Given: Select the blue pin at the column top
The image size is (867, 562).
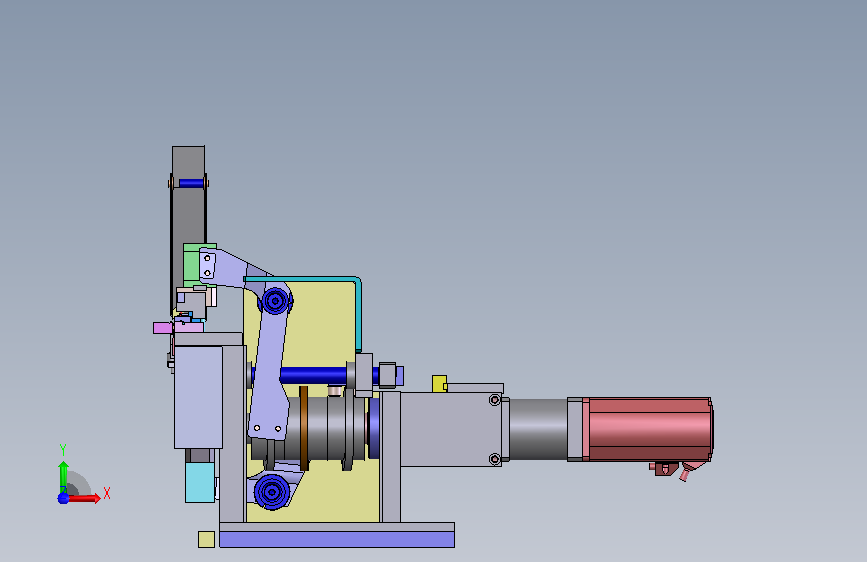Looking at the screenshot, I should pos(191,183).
